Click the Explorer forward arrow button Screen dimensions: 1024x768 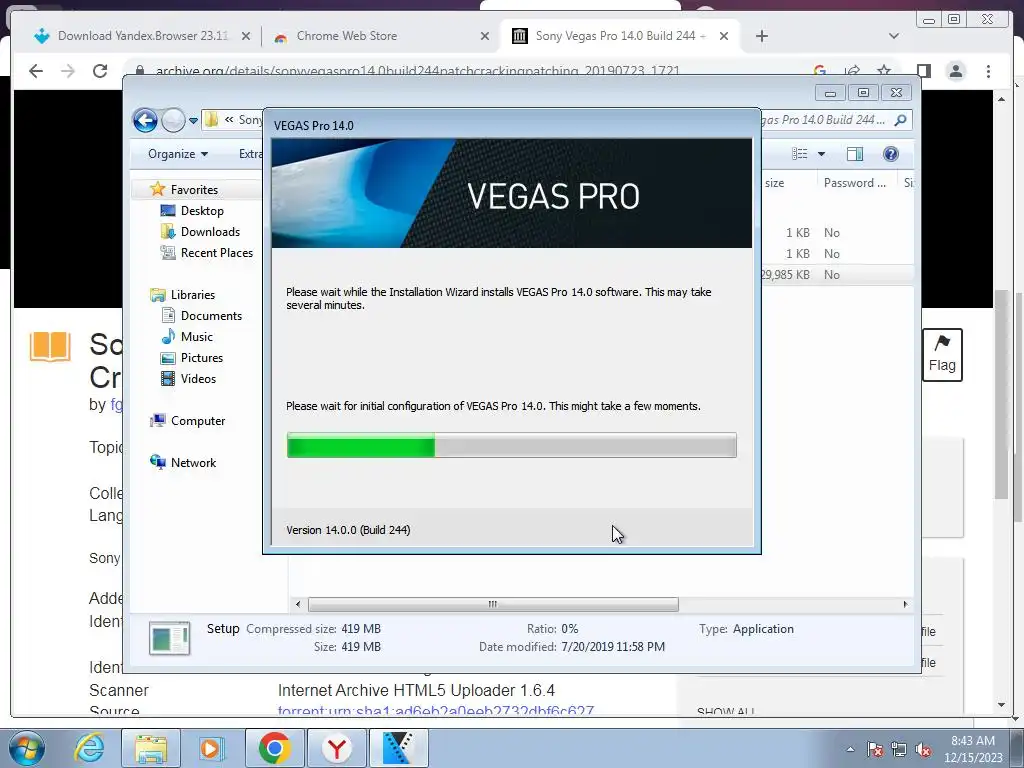click(173, 120)
